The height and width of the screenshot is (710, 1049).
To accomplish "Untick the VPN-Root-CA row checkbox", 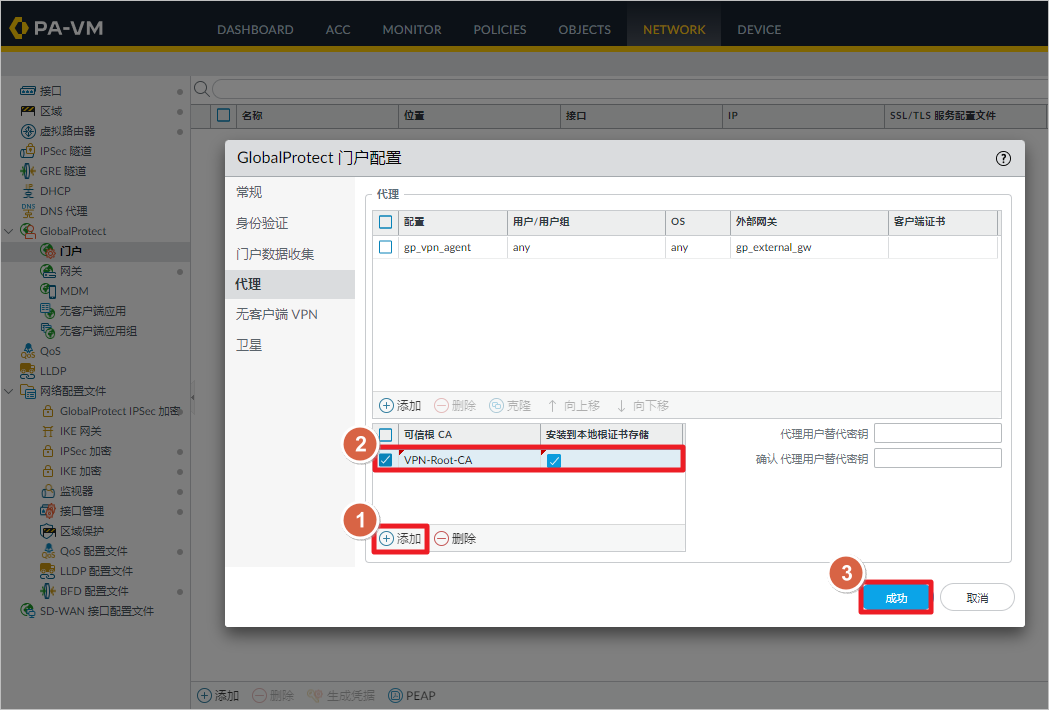I will [x=385, y=460].
